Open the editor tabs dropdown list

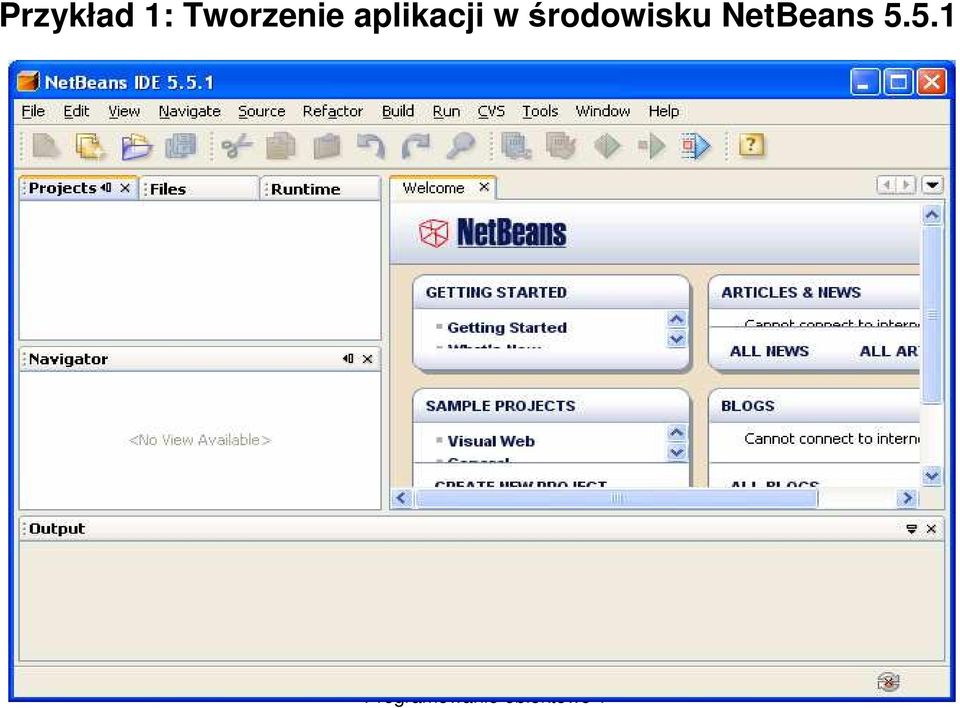(932, 185)
